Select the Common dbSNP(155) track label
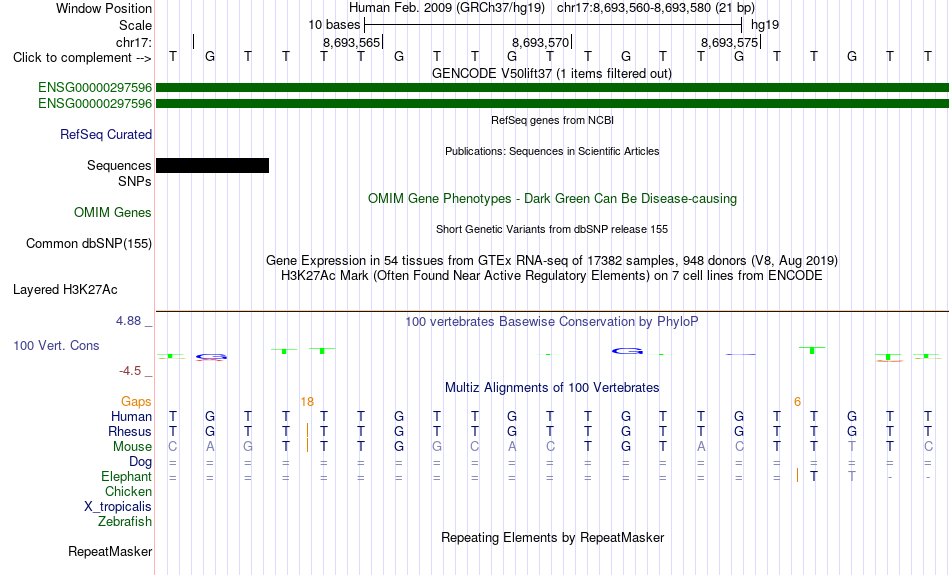Viewport: 950px width, 575px height. coord(88,244)
